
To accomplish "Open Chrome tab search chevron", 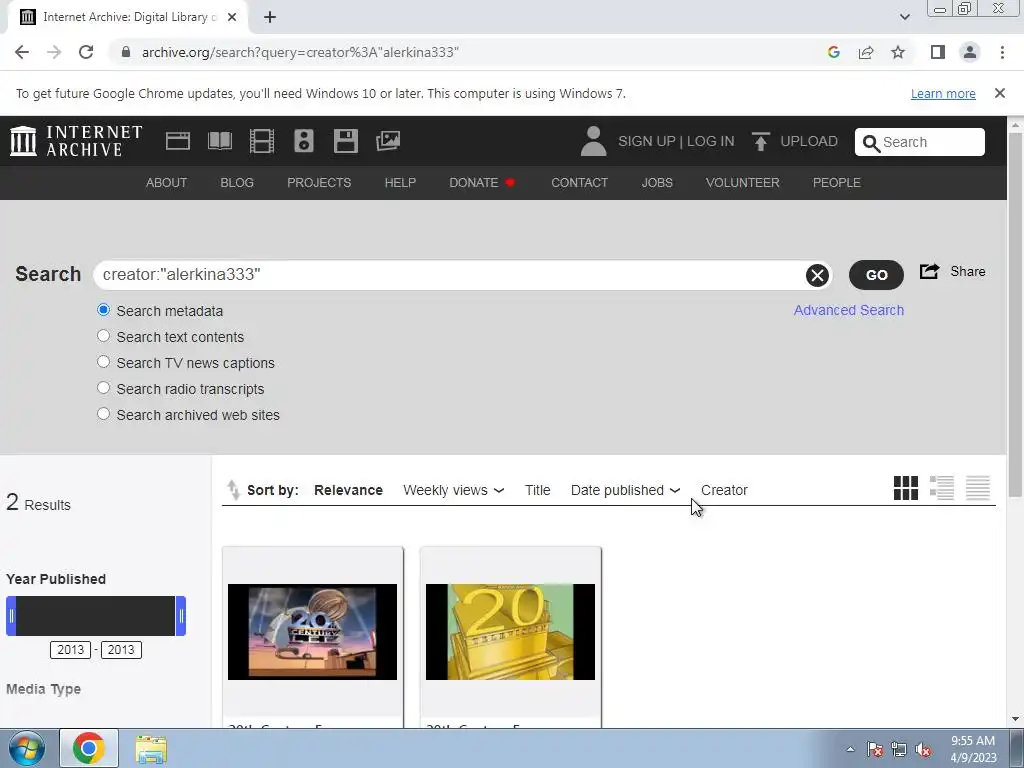I will [904, 17].
